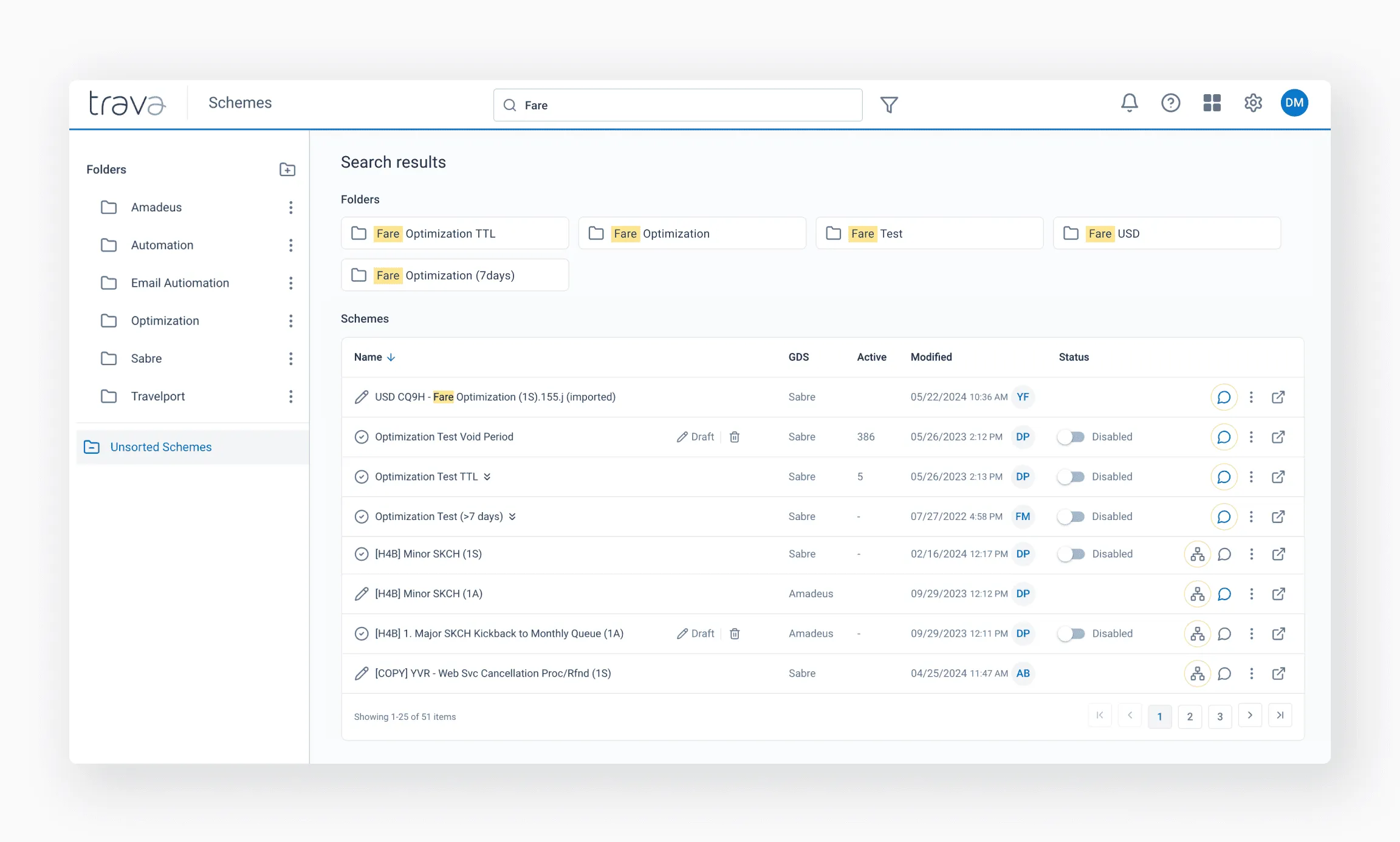Click the search field containing Fare
Viewport: 1400px width, 842px height.
(x=678, y=105)
